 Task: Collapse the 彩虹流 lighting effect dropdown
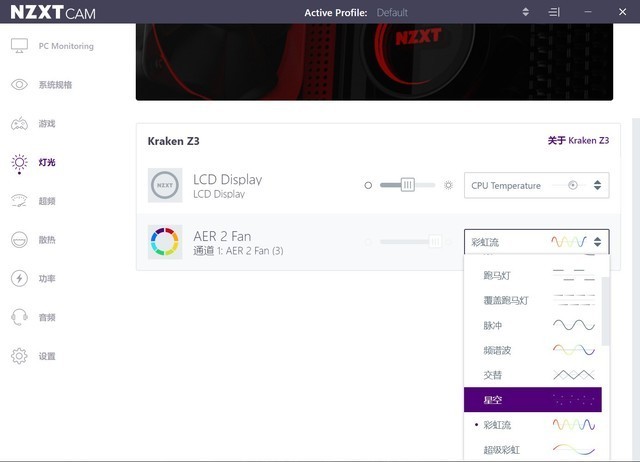537,242
